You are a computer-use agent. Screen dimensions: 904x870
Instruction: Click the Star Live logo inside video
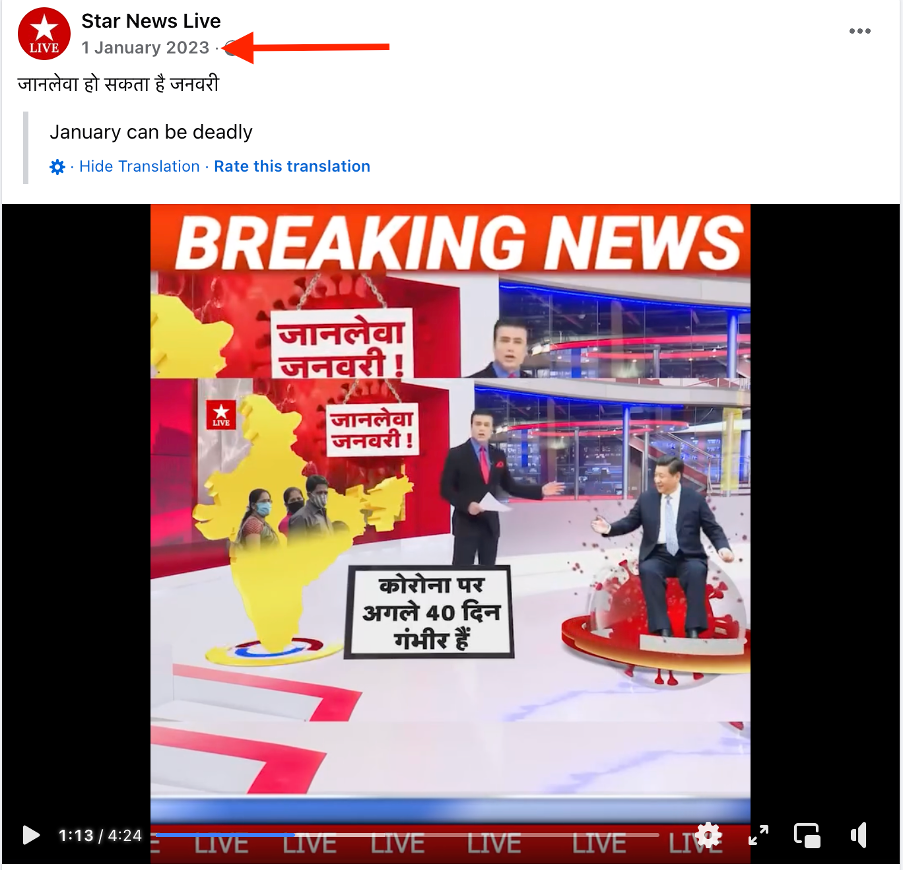click(x=221, y=415)
